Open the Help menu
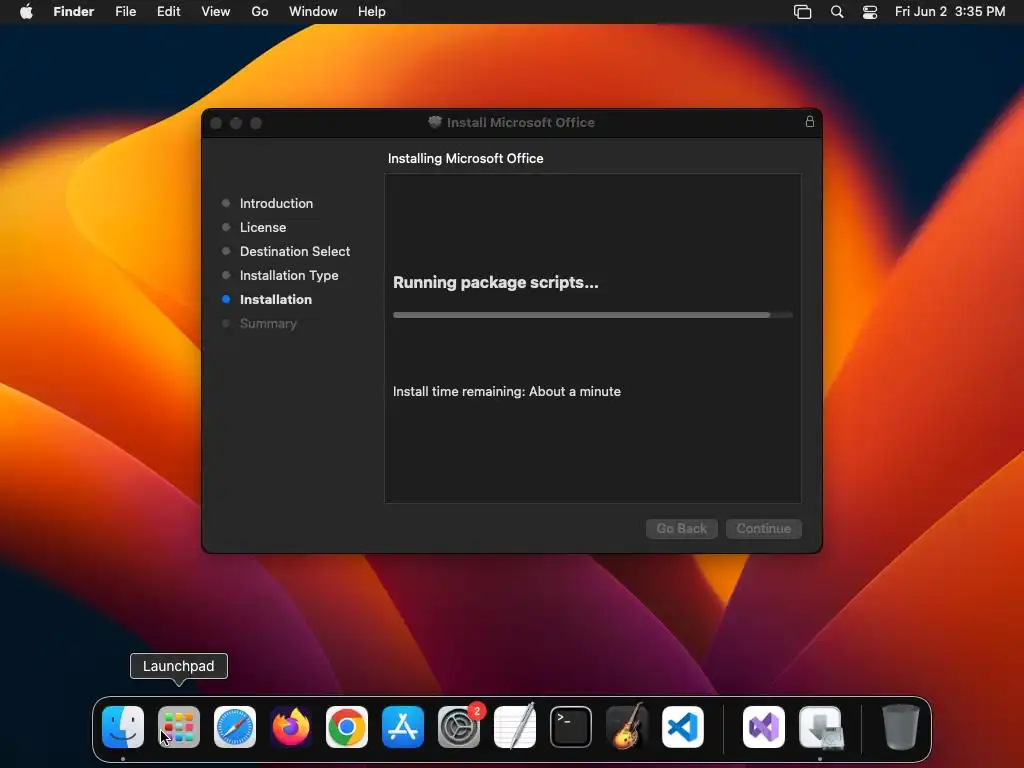 tap(372, 12)
